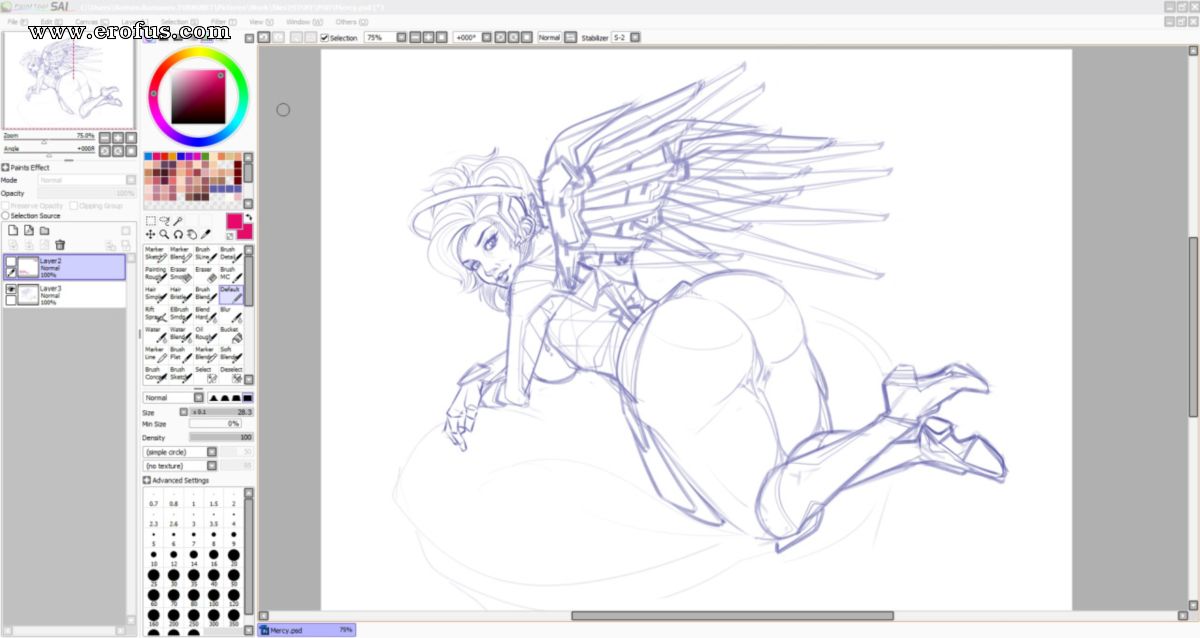Choose the Bucket fill tool
The height and width of the screenshot is (638, 1200).
[230, 334]
